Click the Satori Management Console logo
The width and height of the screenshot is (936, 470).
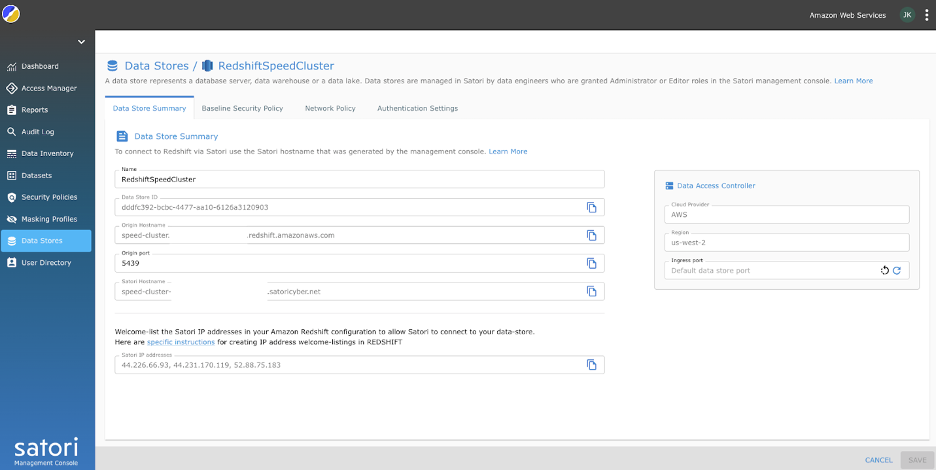tap(46, 452)
